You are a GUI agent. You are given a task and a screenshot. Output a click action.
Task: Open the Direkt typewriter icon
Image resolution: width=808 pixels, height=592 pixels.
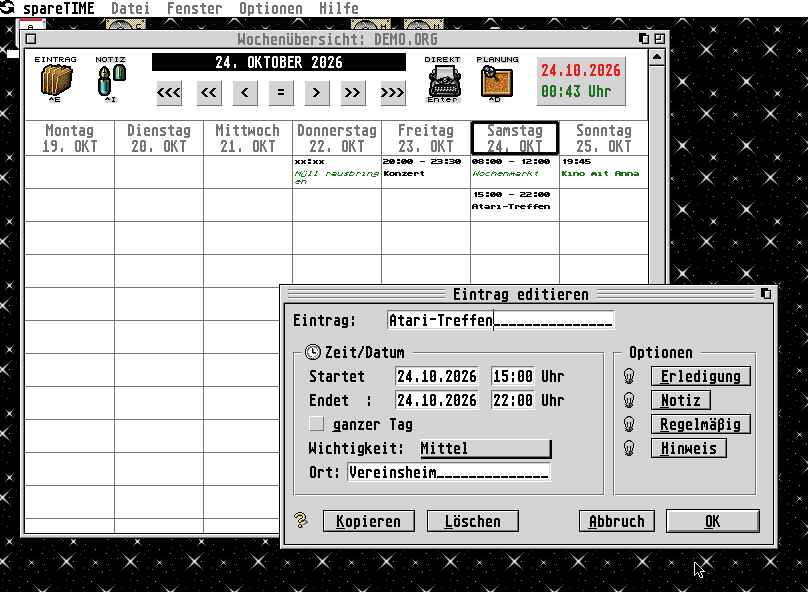click(444, 81)
